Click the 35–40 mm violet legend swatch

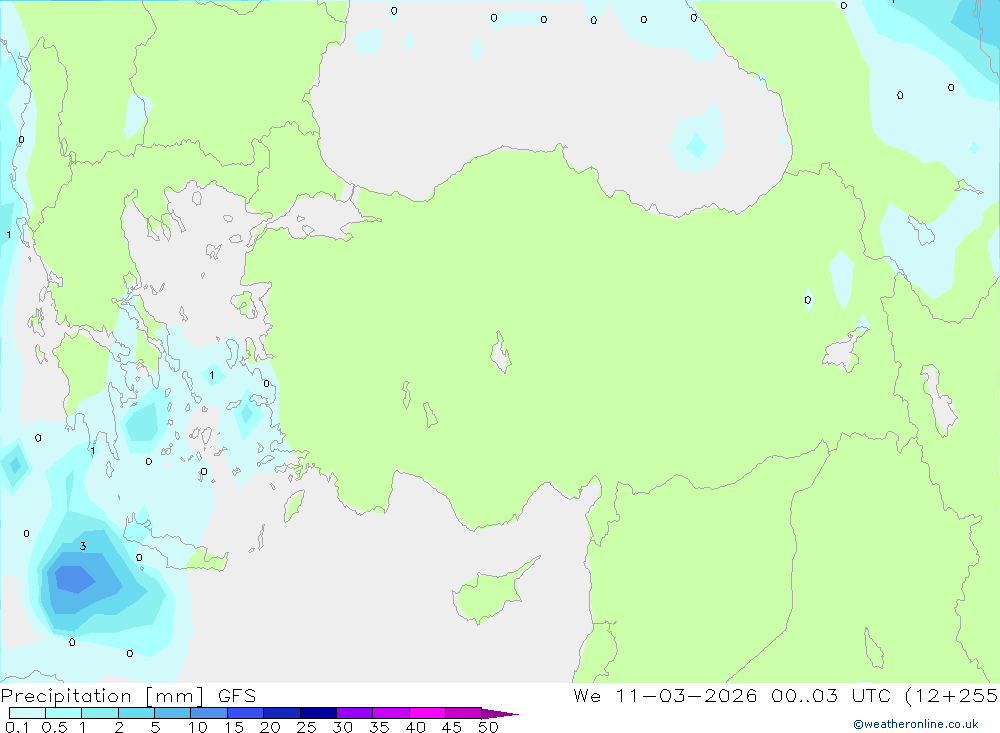390,713
